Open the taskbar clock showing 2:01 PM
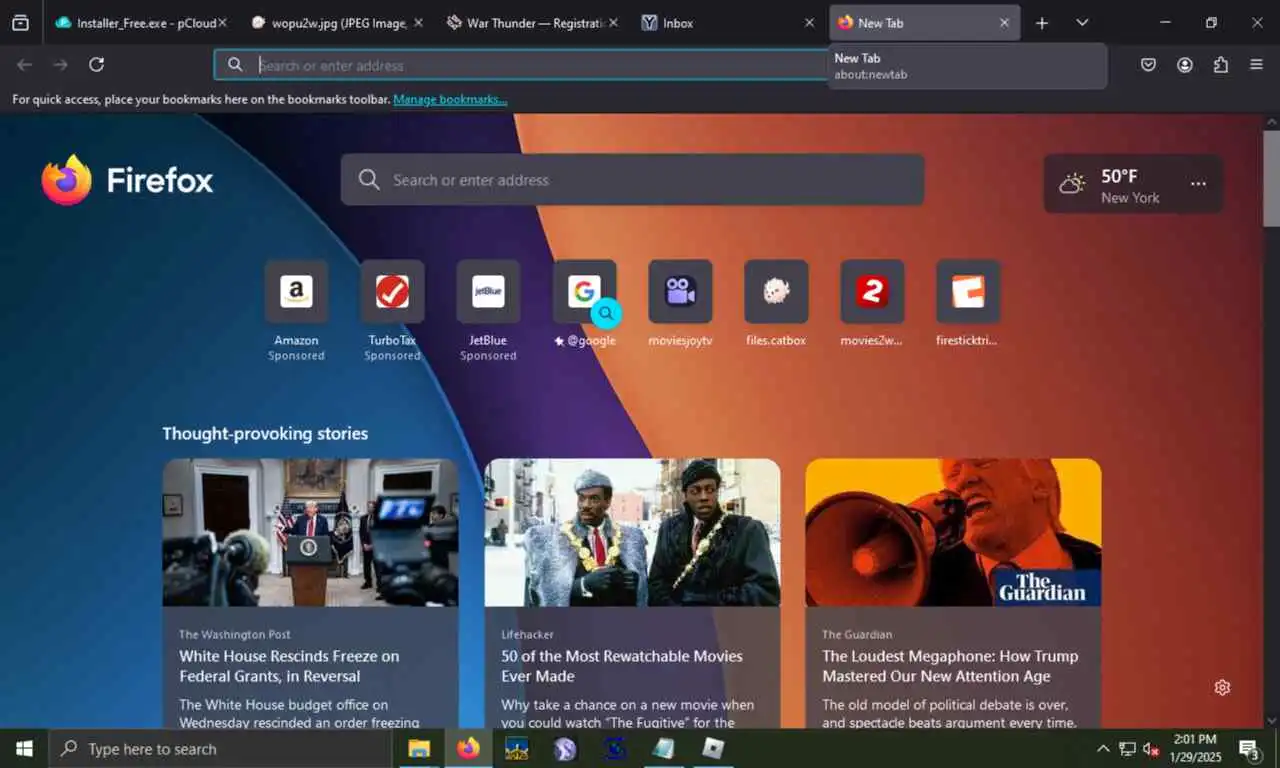This screenshot has height=768, width=1280. pos(1195,748)
